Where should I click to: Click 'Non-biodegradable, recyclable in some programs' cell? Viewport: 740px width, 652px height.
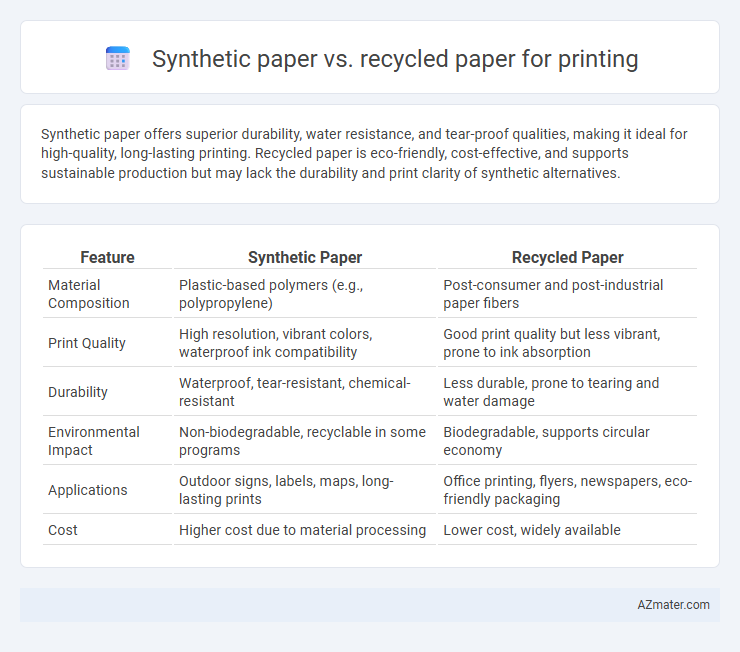coord(305,441)
